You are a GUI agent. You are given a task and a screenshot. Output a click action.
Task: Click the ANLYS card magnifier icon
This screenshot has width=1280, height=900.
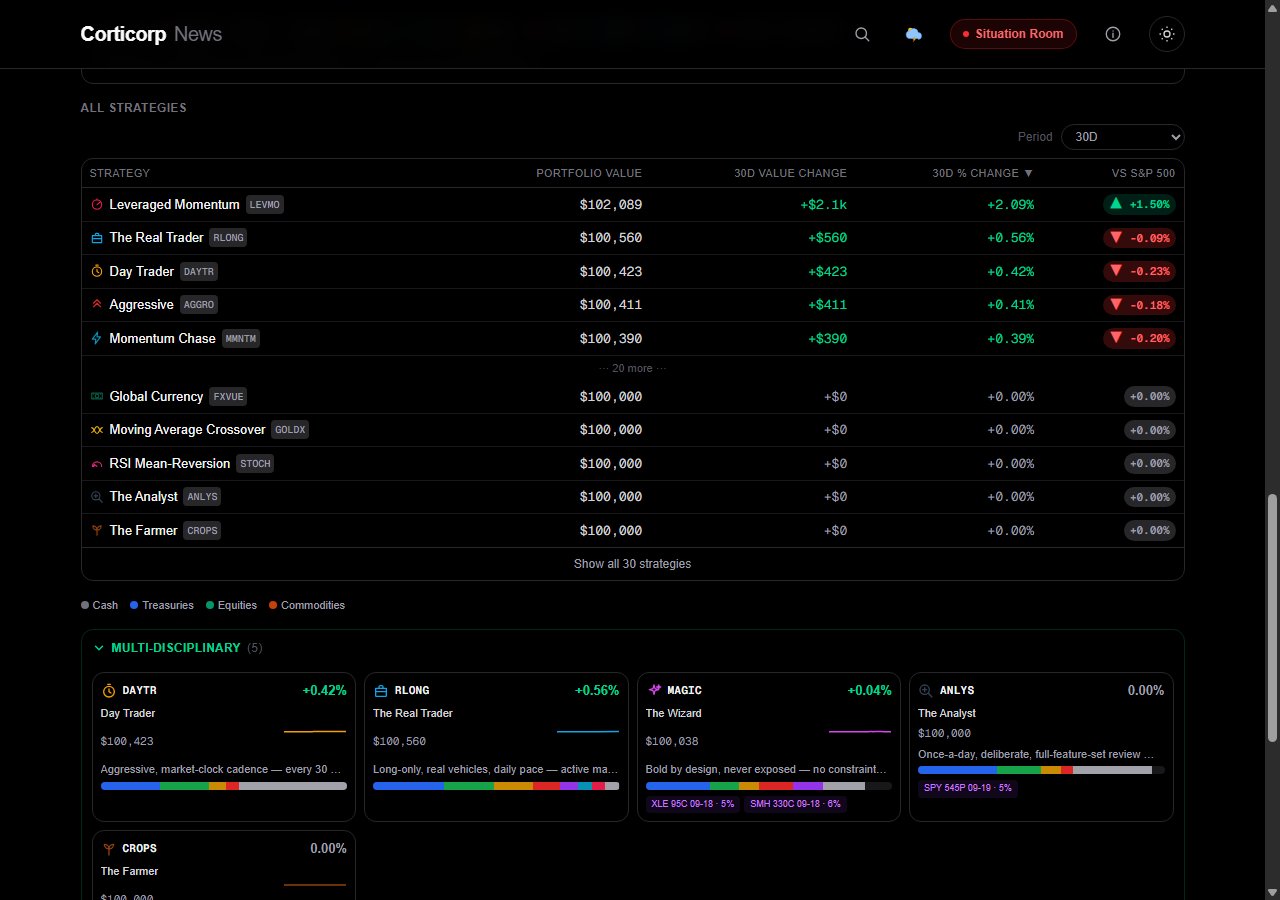point(926,690)
